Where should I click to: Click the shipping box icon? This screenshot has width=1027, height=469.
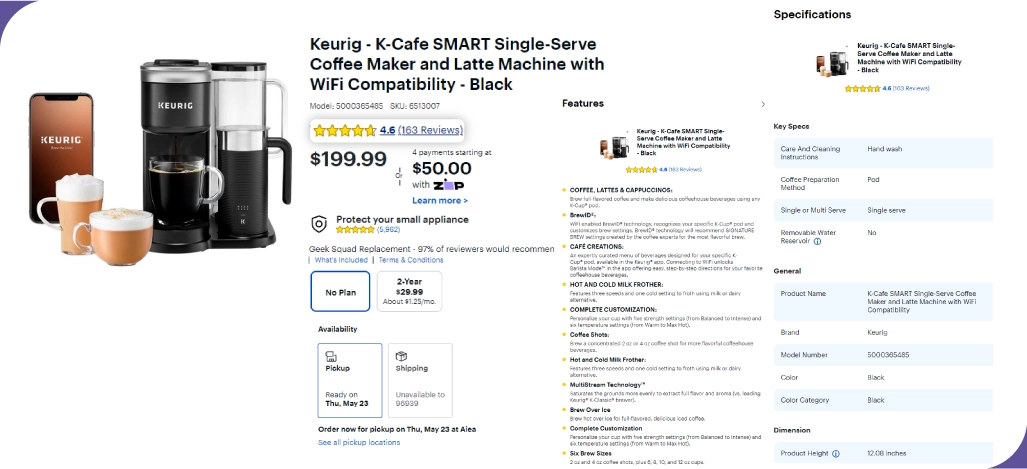[x=401, y=356]
